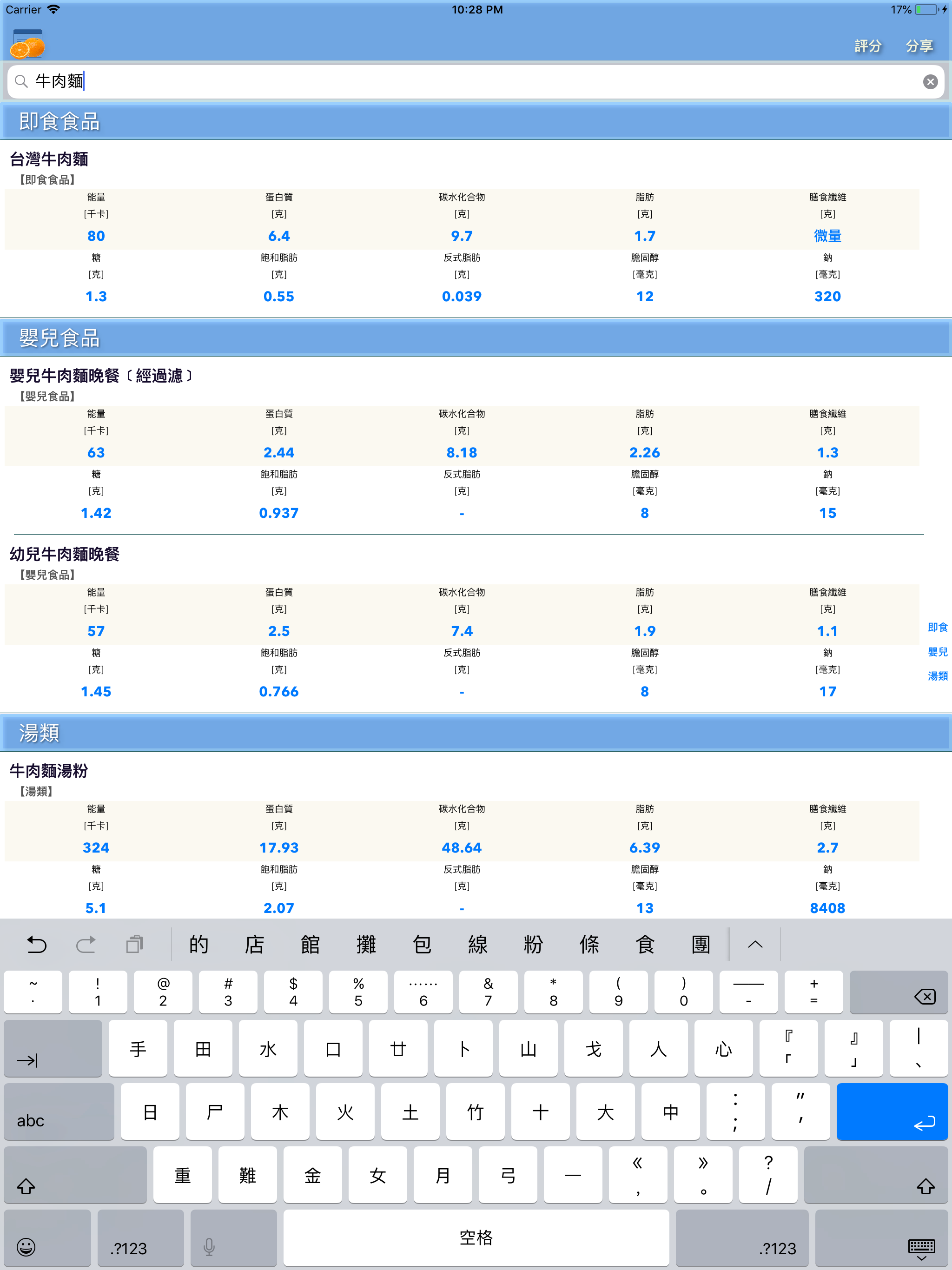952x1270 pixels.
Task: Choose candidate word 店
Action: 254,944
